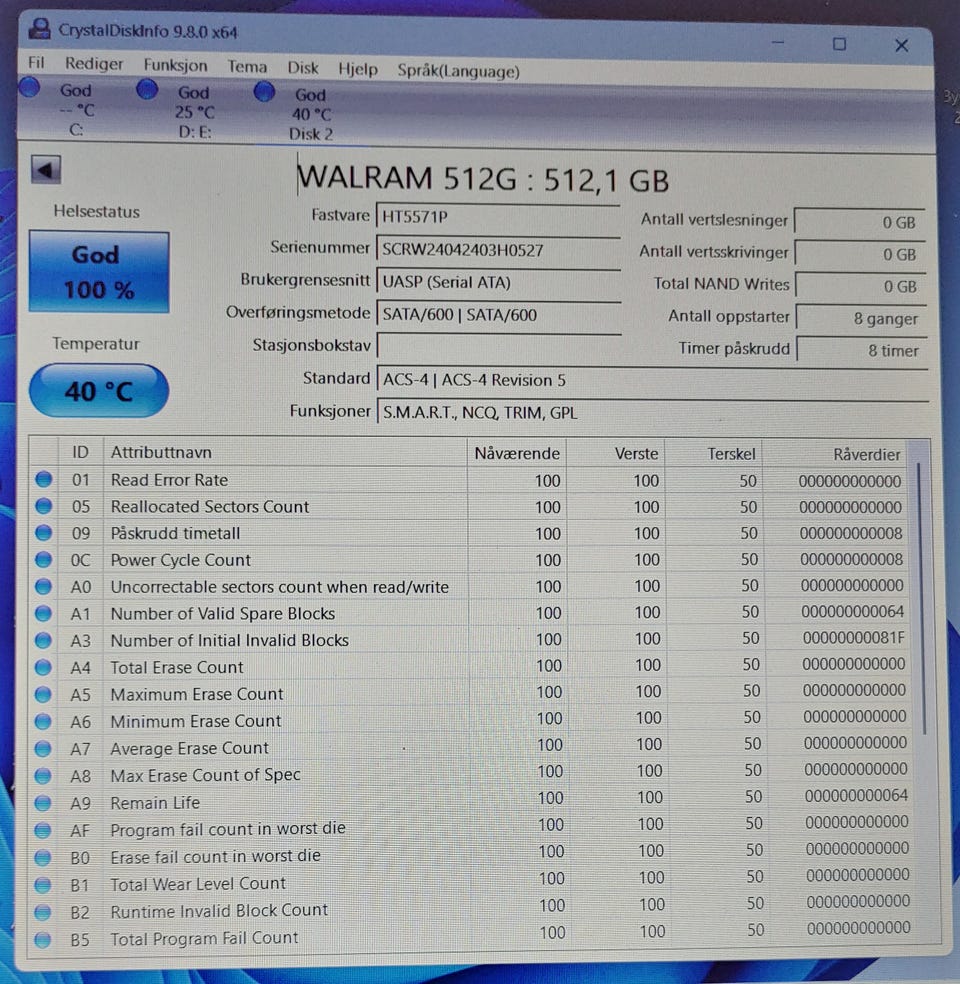The image size is (960, 984).
Task: Click status dot for Program fail count in worst die
Action: click(43, 830)
